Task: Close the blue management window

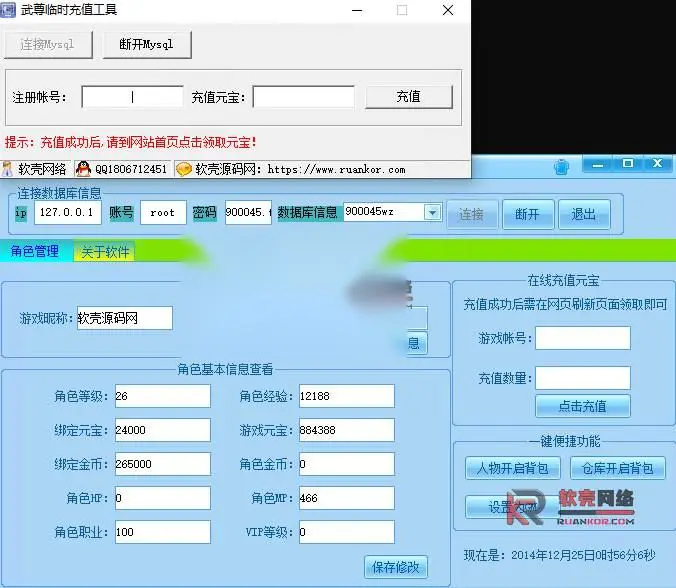Action: pos(657,164)
